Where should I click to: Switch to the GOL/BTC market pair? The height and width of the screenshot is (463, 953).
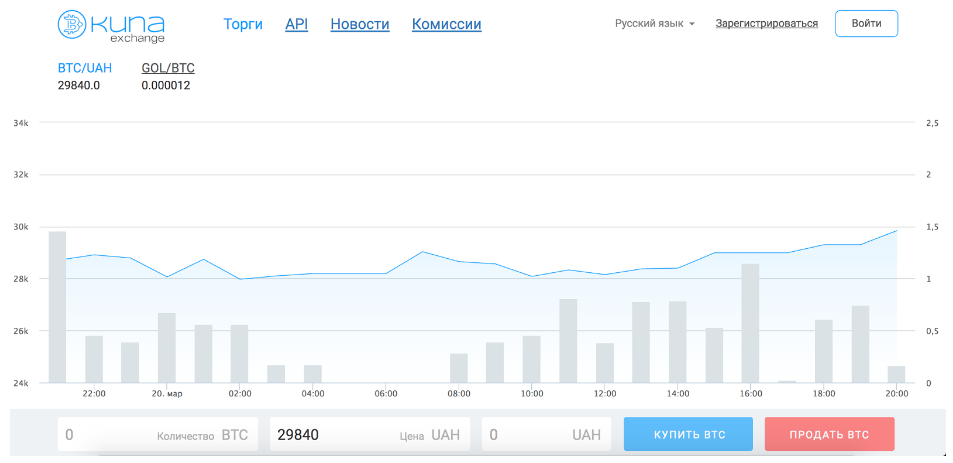(168, 68)
